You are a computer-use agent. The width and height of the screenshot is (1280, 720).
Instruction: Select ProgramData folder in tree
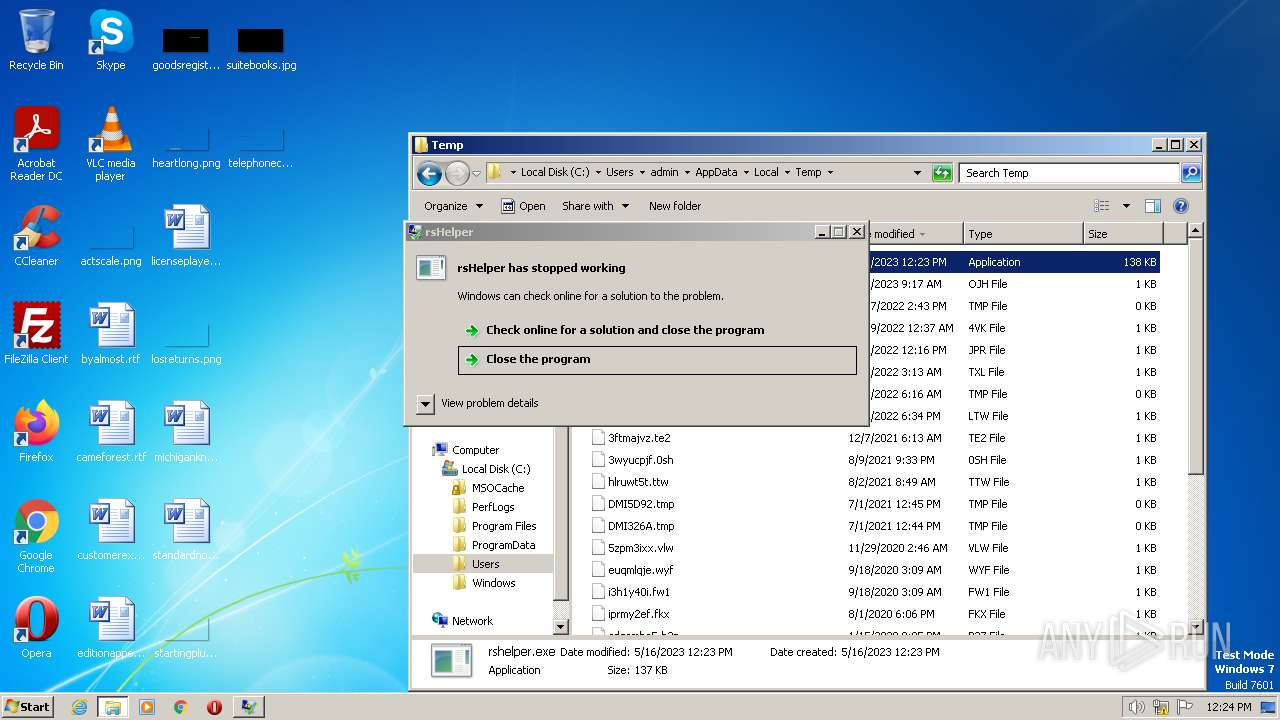pyautogui.click(x=503, y=545)
